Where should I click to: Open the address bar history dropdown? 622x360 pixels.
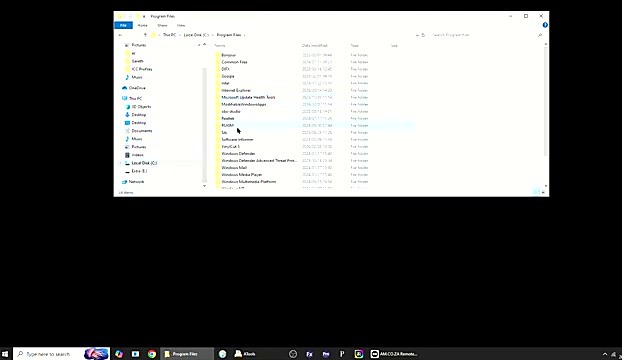[417, 35]
